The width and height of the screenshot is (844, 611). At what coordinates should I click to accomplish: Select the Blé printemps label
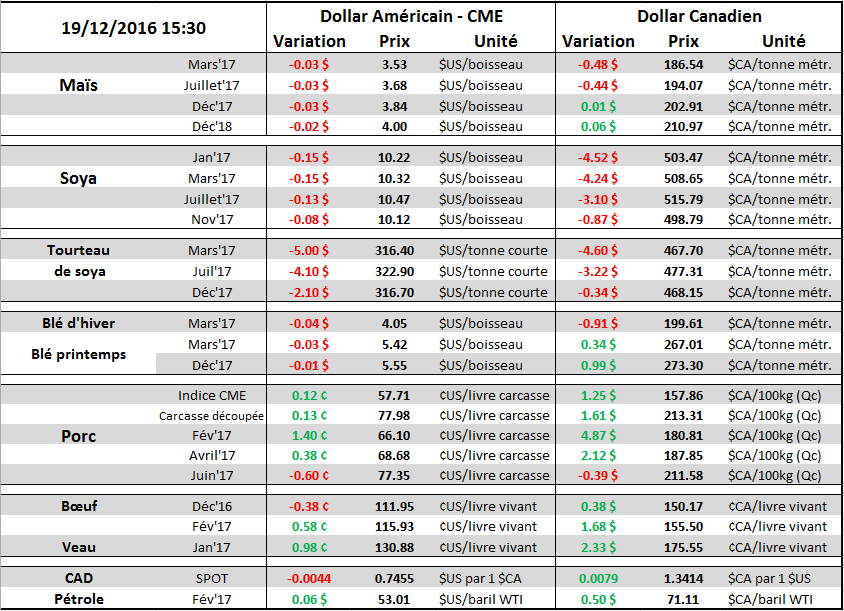tap(78, 354)
